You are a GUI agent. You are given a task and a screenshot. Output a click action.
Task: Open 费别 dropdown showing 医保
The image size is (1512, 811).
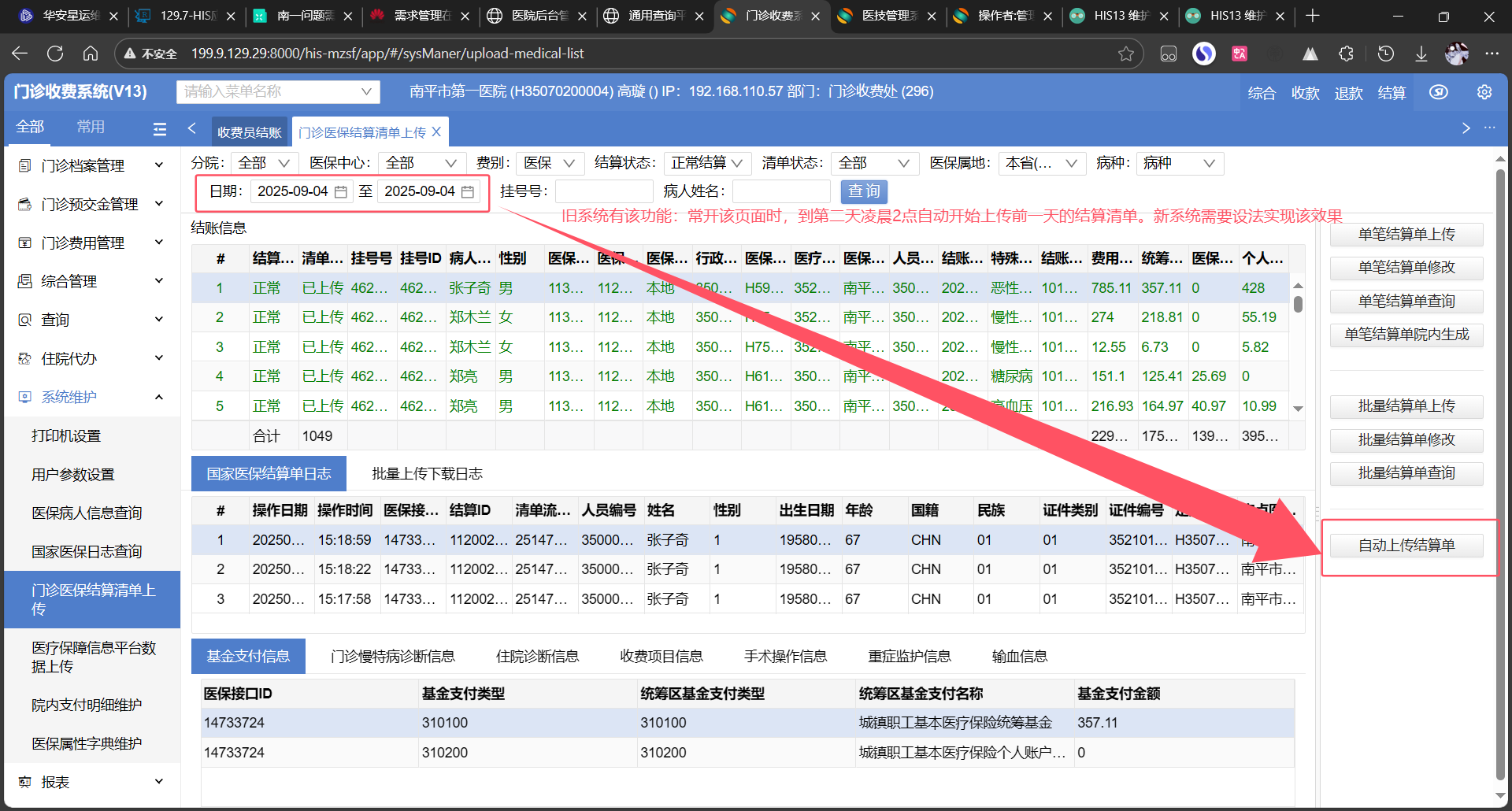tap(550, 163)
